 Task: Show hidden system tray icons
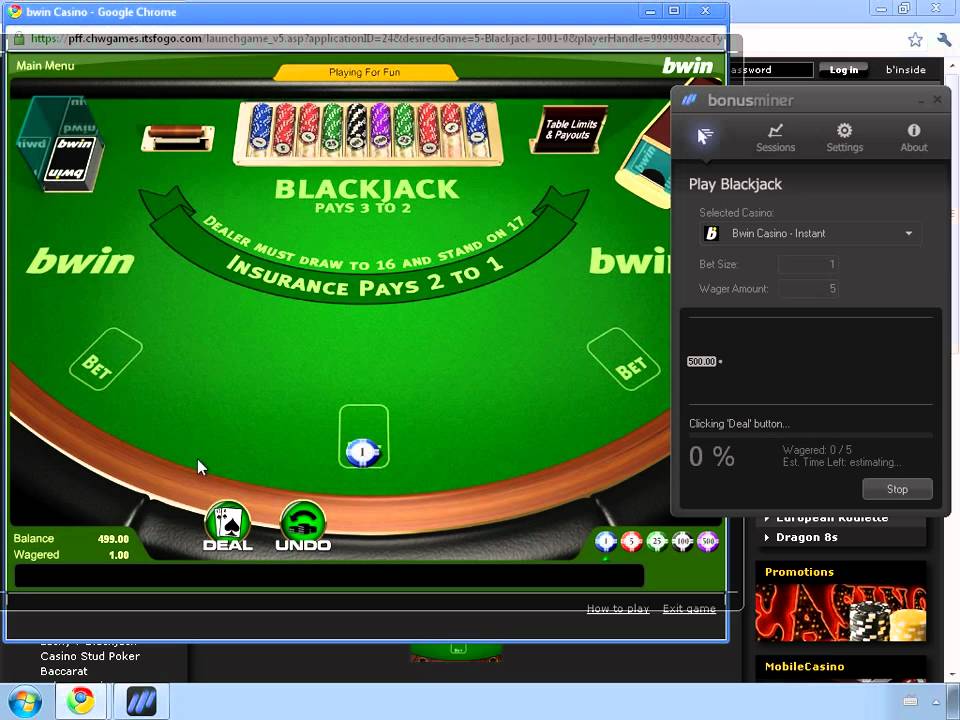point(936,702)
